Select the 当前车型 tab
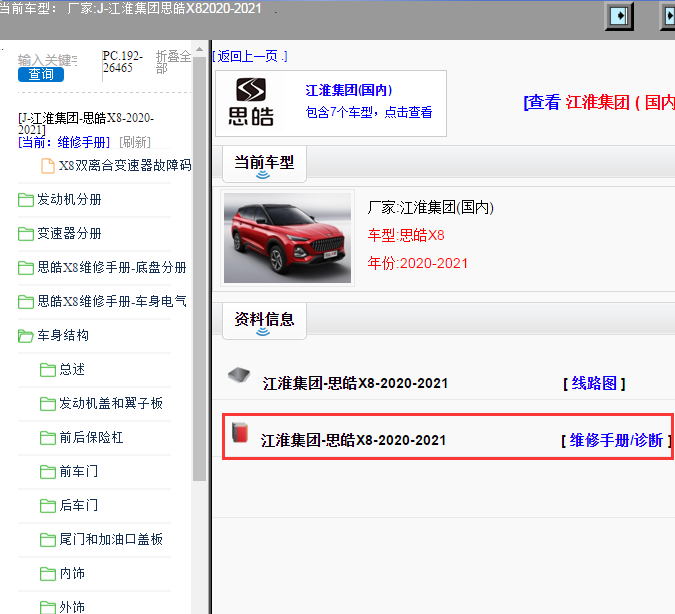 click(x=264, y=164)
